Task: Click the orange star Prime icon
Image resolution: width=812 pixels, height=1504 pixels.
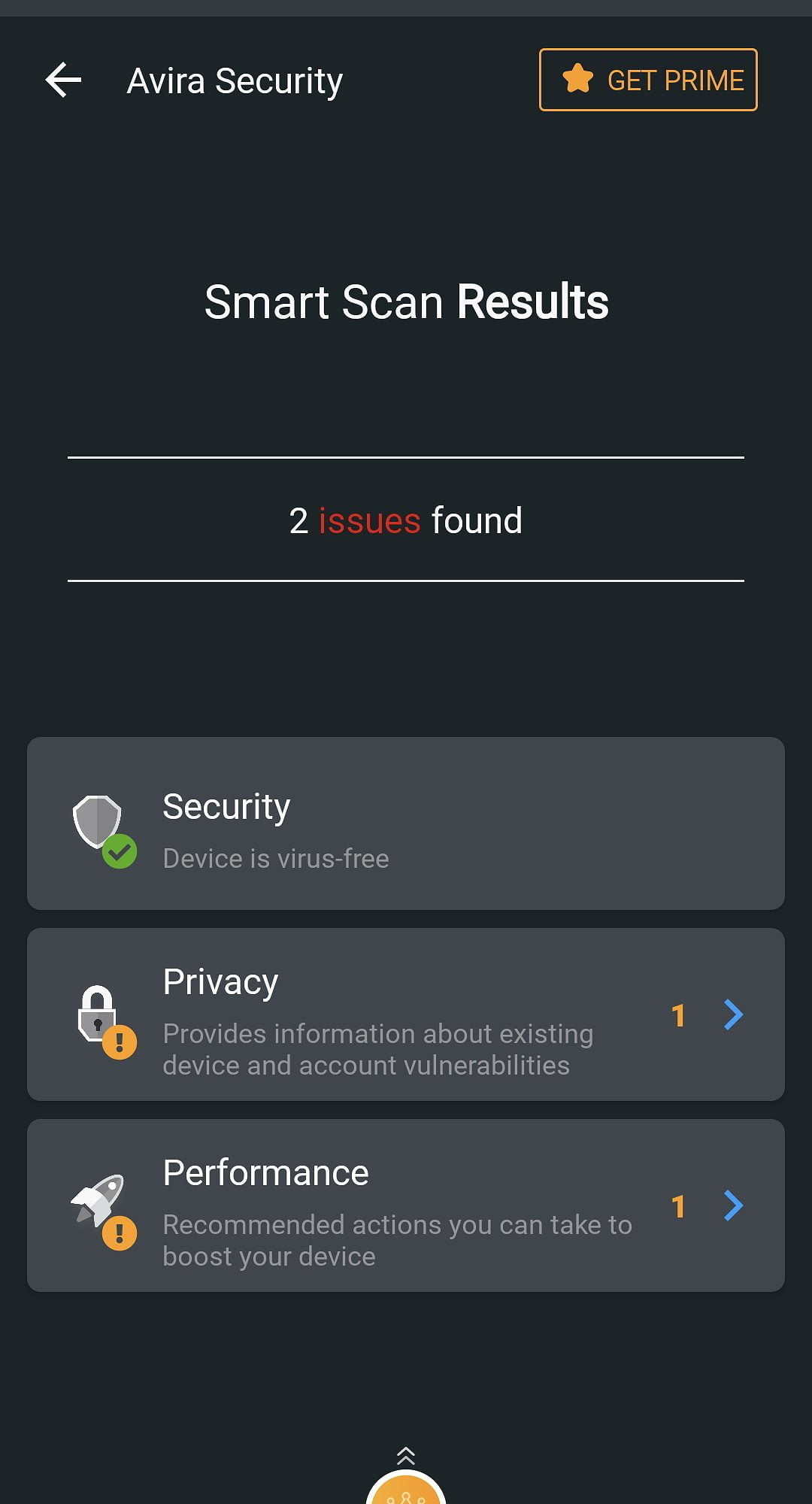Action: point(577,79)
